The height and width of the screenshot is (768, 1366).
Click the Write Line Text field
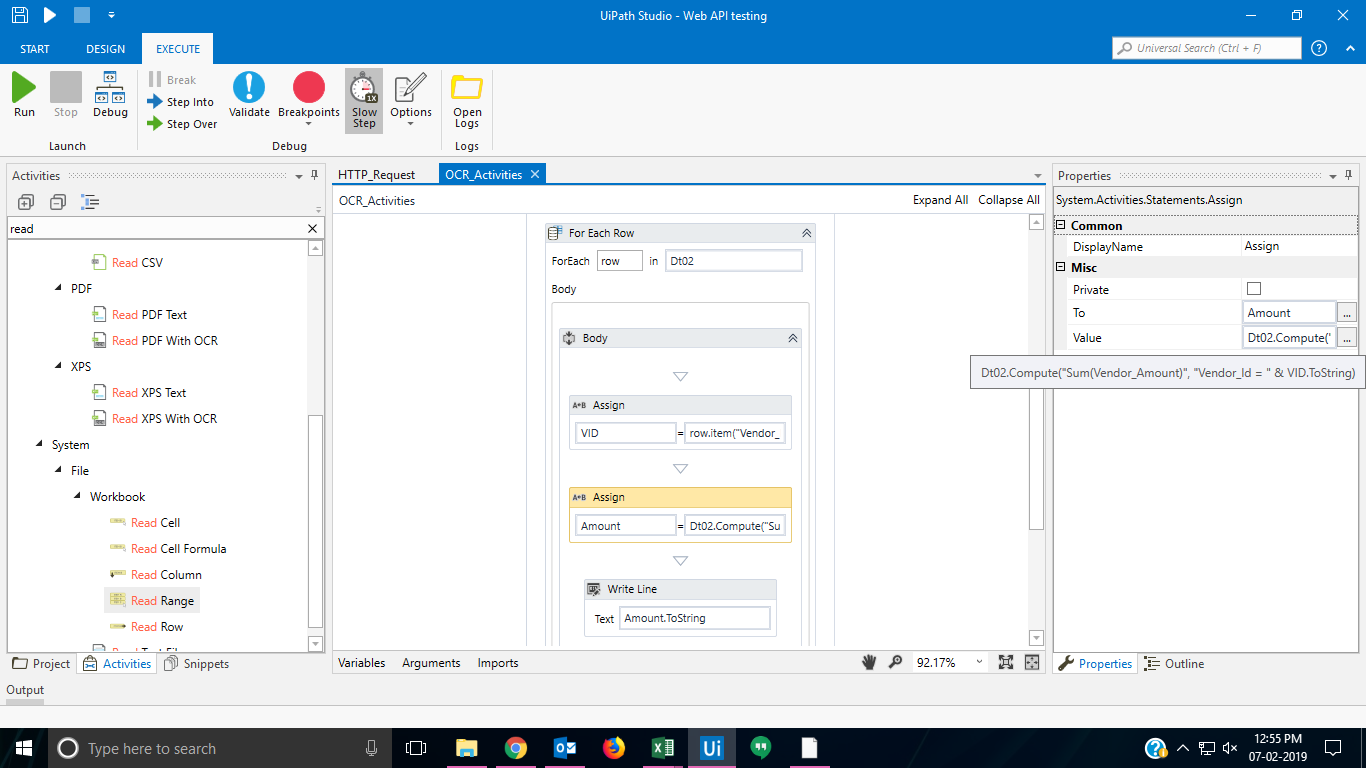(x=695, y=618)
